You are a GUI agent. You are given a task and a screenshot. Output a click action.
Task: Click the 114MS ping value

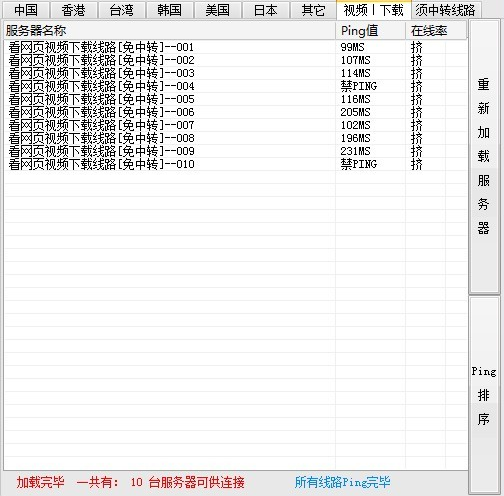point(355,73)
